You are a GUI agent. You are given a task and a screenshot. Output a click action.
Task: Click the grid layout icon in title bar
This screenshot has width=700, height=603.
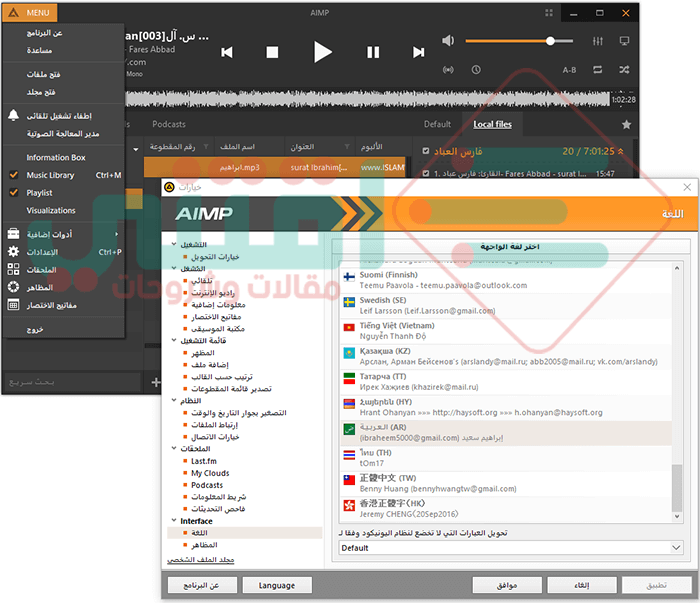[x=549, y=13]
